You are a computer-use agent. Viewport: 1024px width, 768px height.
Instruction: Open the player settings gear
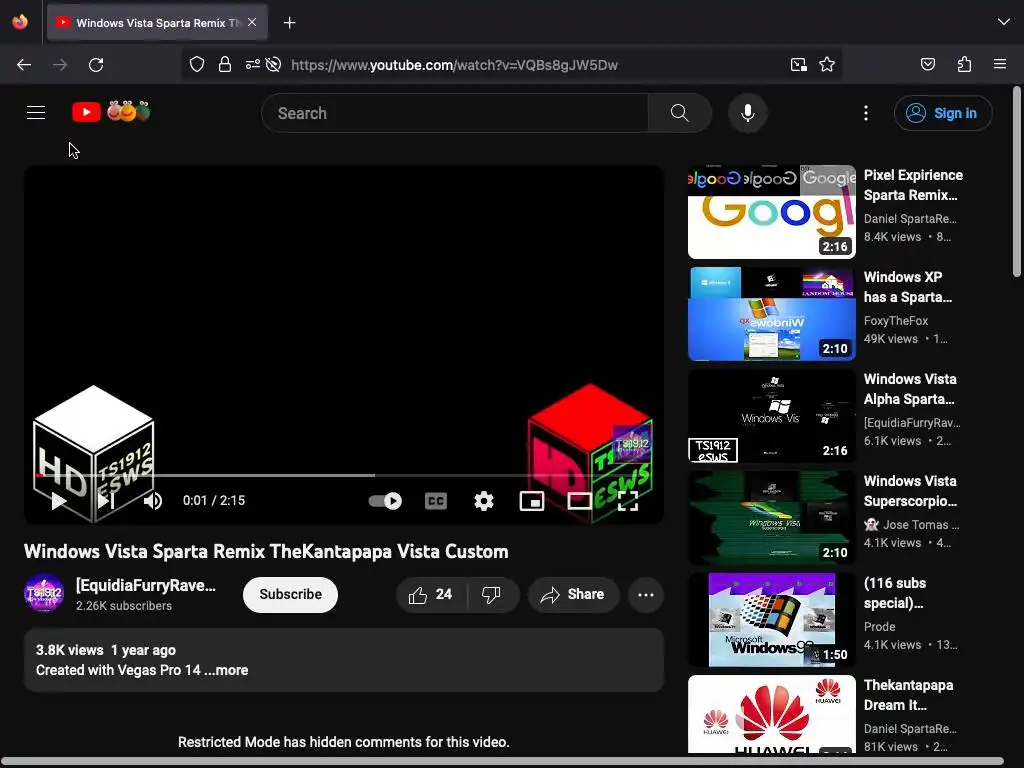[x=484, y=501]
